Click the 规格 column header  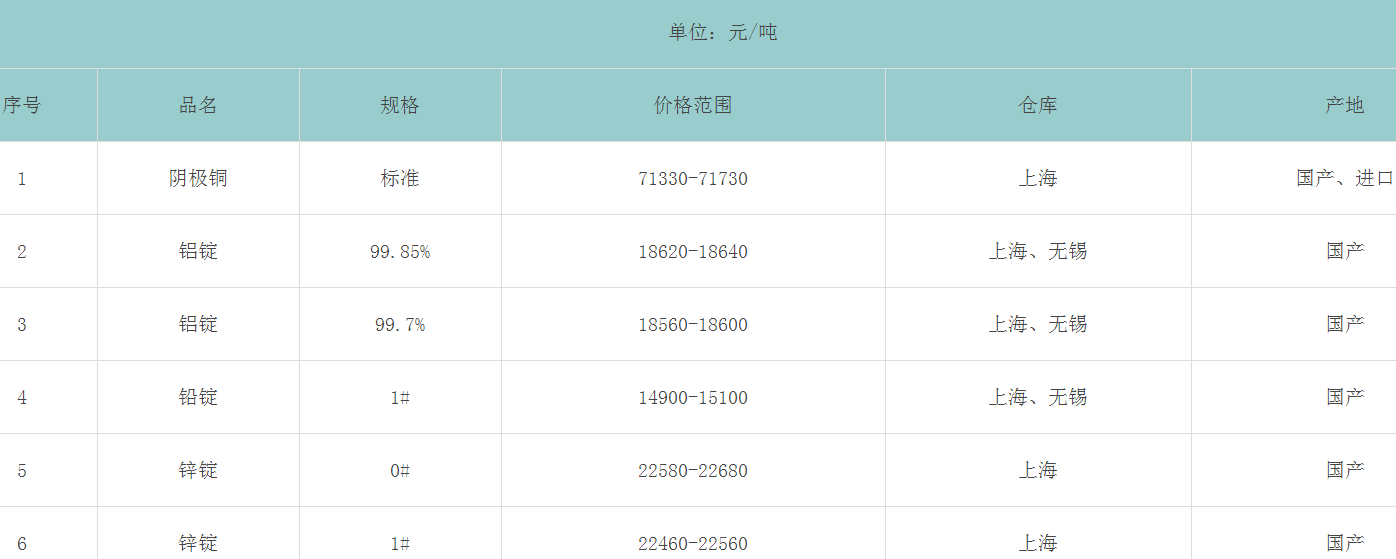400,105
